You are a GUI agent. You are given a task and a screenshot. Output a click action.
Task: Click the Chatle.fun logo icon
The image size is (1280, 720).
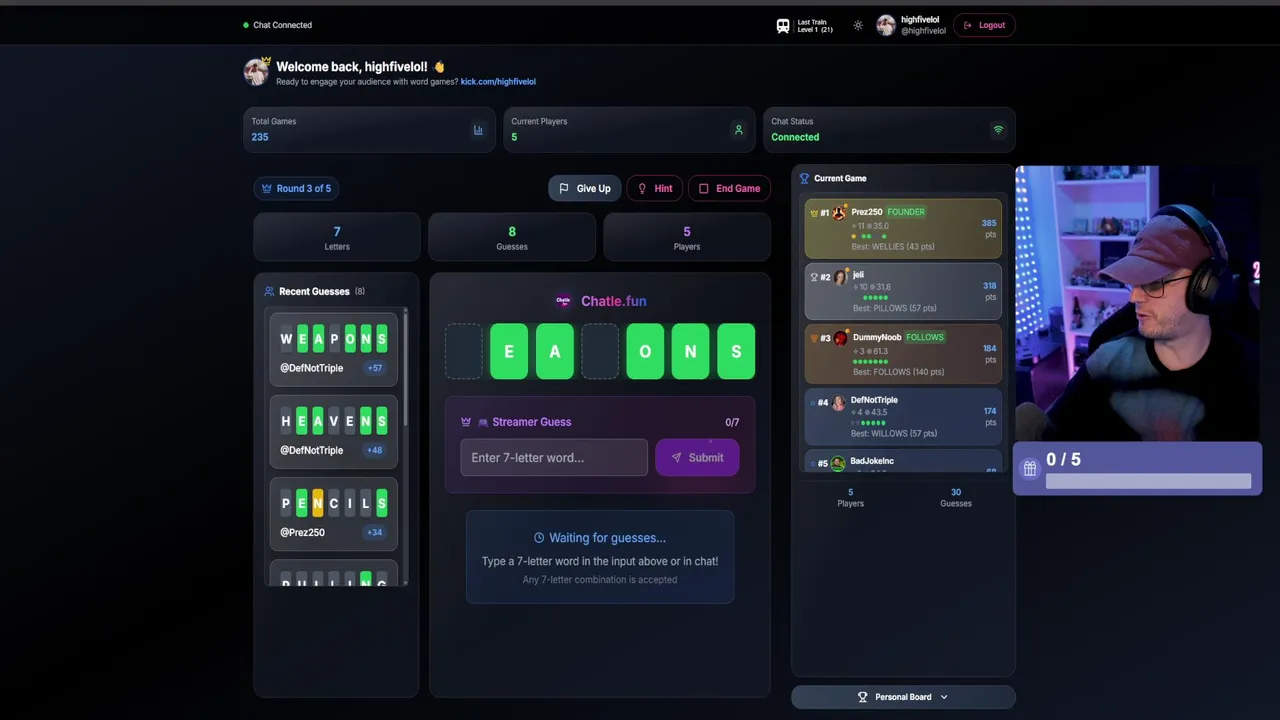[564, 301]
